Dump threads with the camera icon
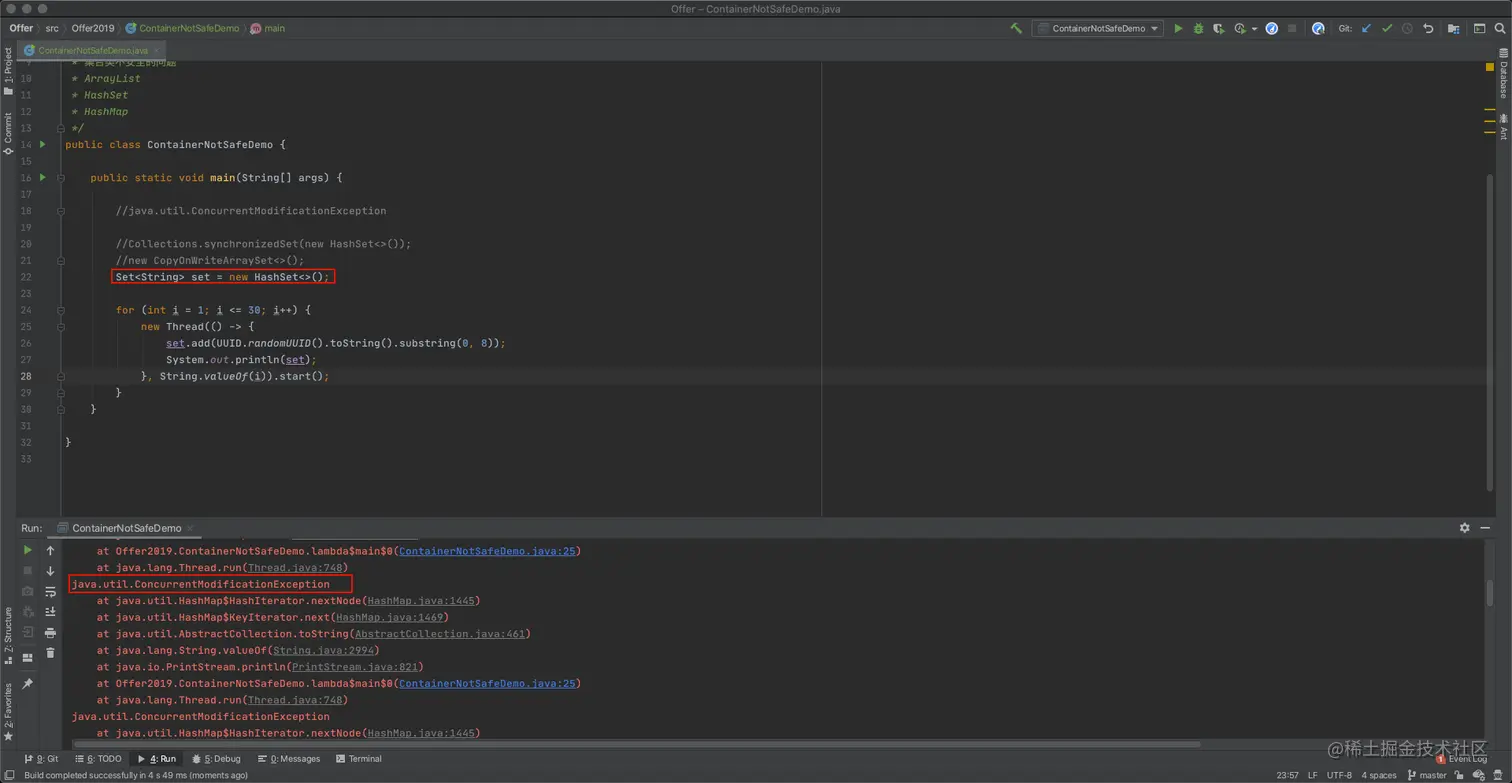 tap(28, 591)
